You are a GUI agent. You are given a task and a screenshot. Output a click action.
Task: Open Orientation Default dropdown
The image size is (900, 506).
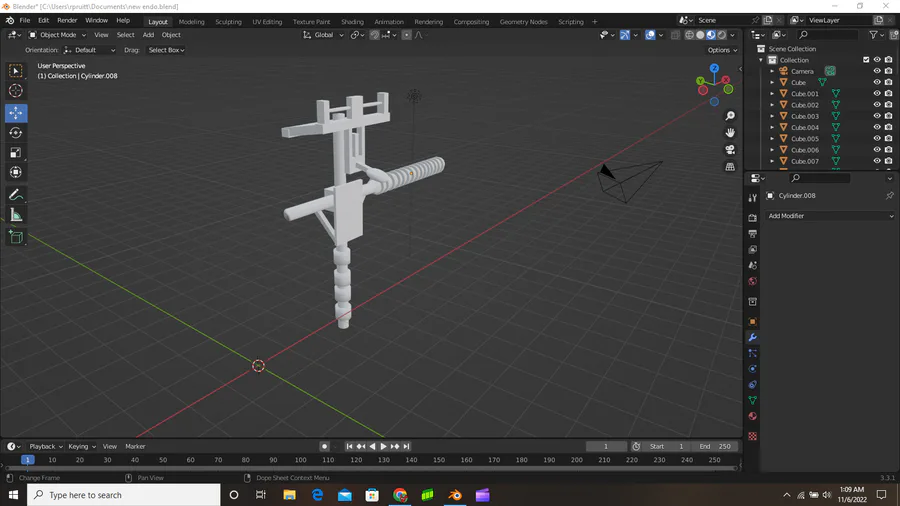tap(90, 50)
